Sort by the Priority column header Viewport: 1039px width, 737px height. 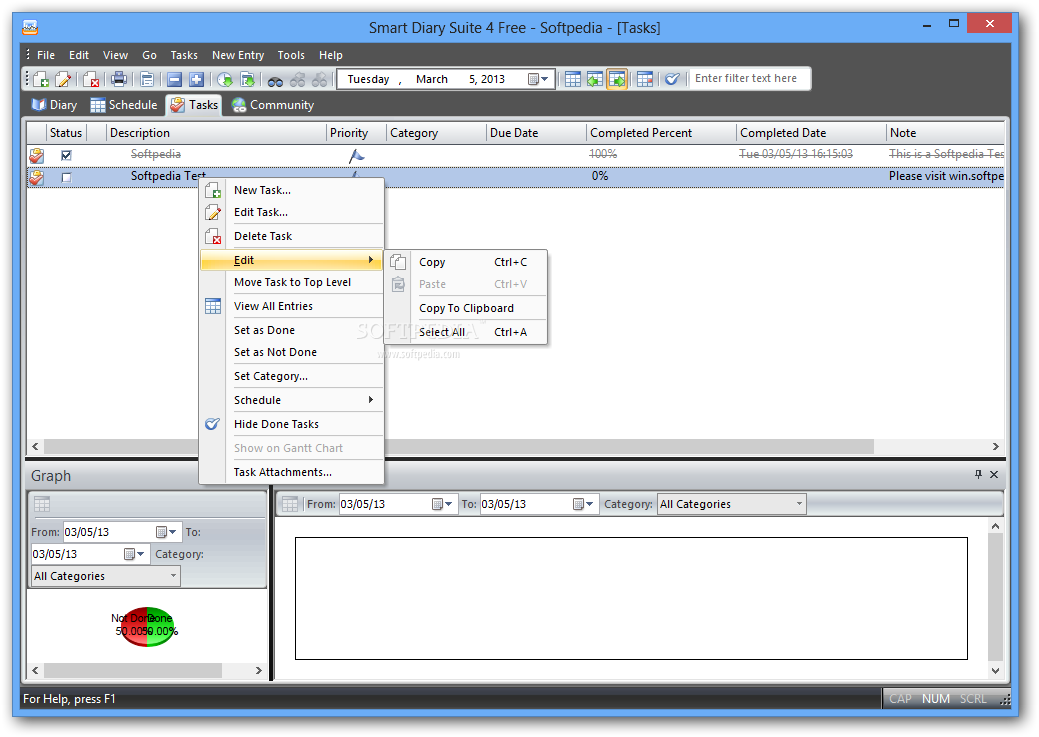pos(356,133)
